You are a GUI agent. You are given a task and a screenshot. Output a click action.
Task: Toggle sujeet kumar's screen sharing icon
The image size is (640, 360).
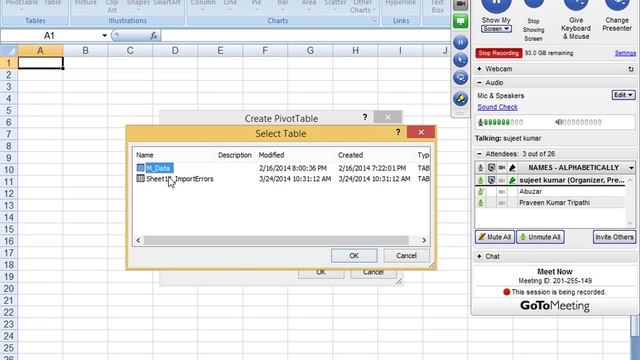[x=491, y=180]
